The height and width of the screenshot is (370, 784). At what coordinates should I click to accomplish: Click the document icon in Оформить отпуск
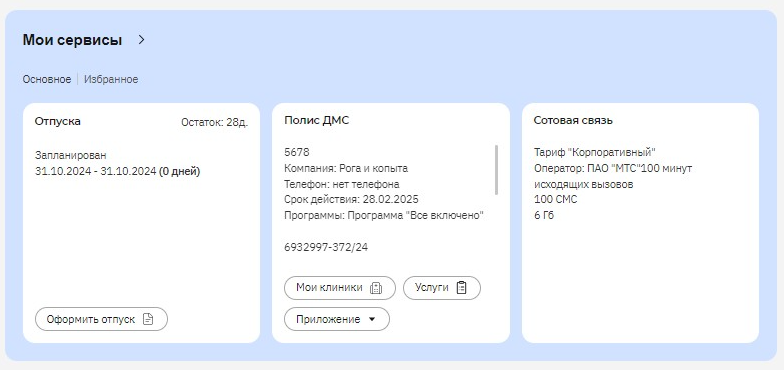click(x=148, y=319)
